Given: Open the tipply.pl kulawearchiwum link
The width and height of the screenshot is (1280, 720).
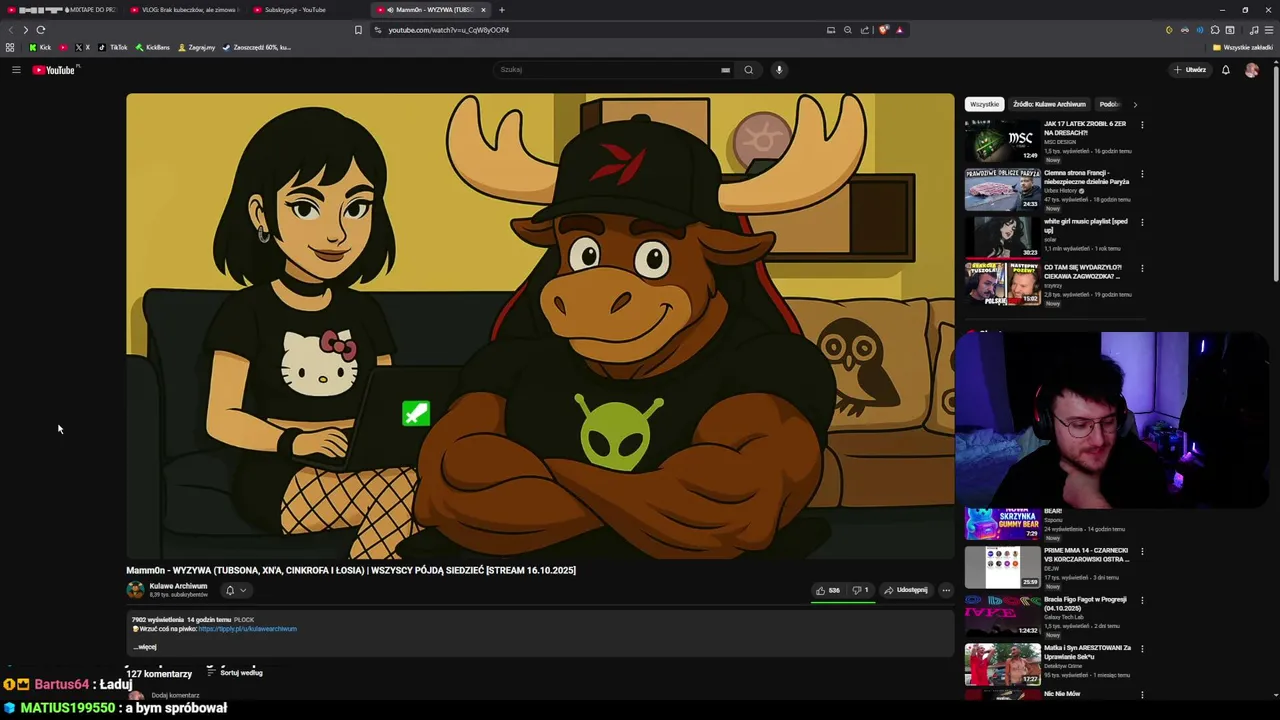Looking at the screenshot, I should click(x=248, y=629).
